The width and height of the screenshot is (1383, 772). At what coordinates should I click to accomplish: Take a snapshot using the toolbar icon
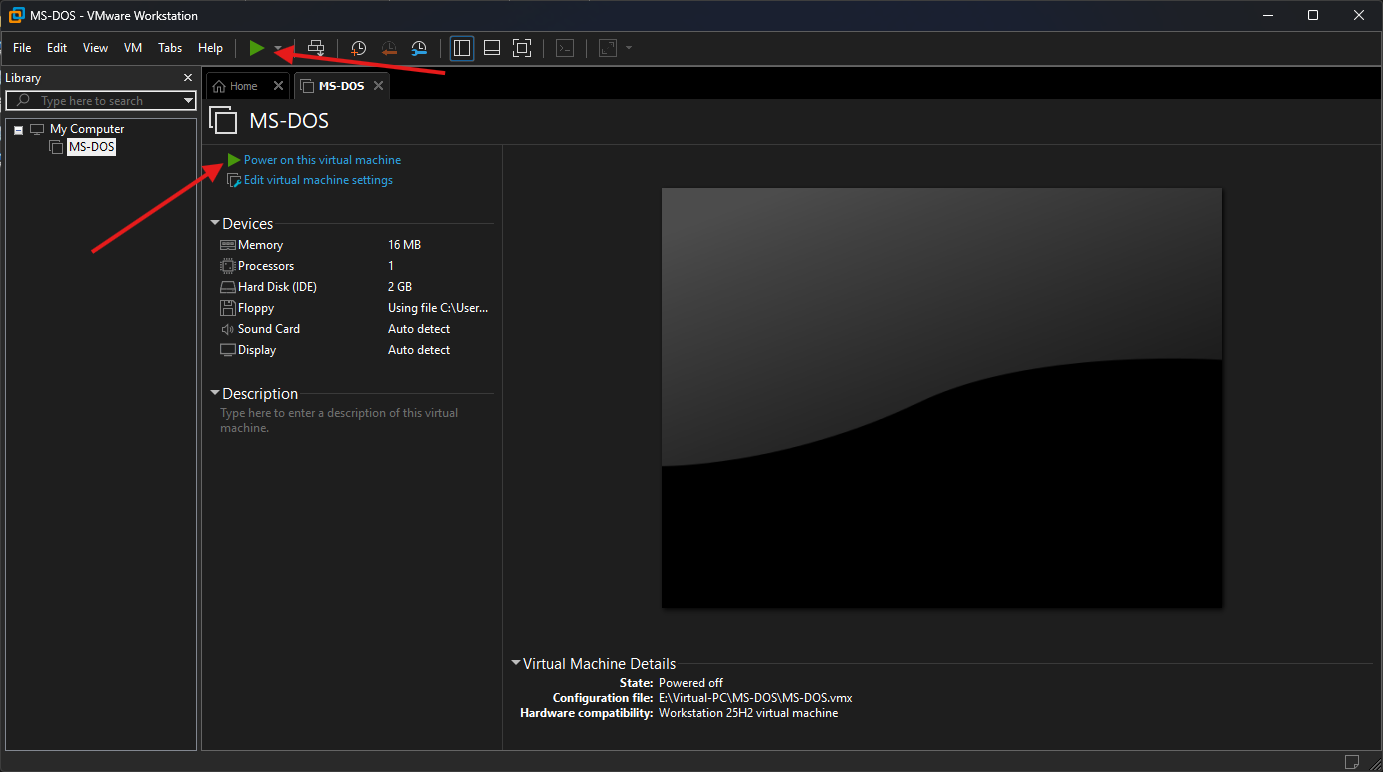tap(358, 48)
